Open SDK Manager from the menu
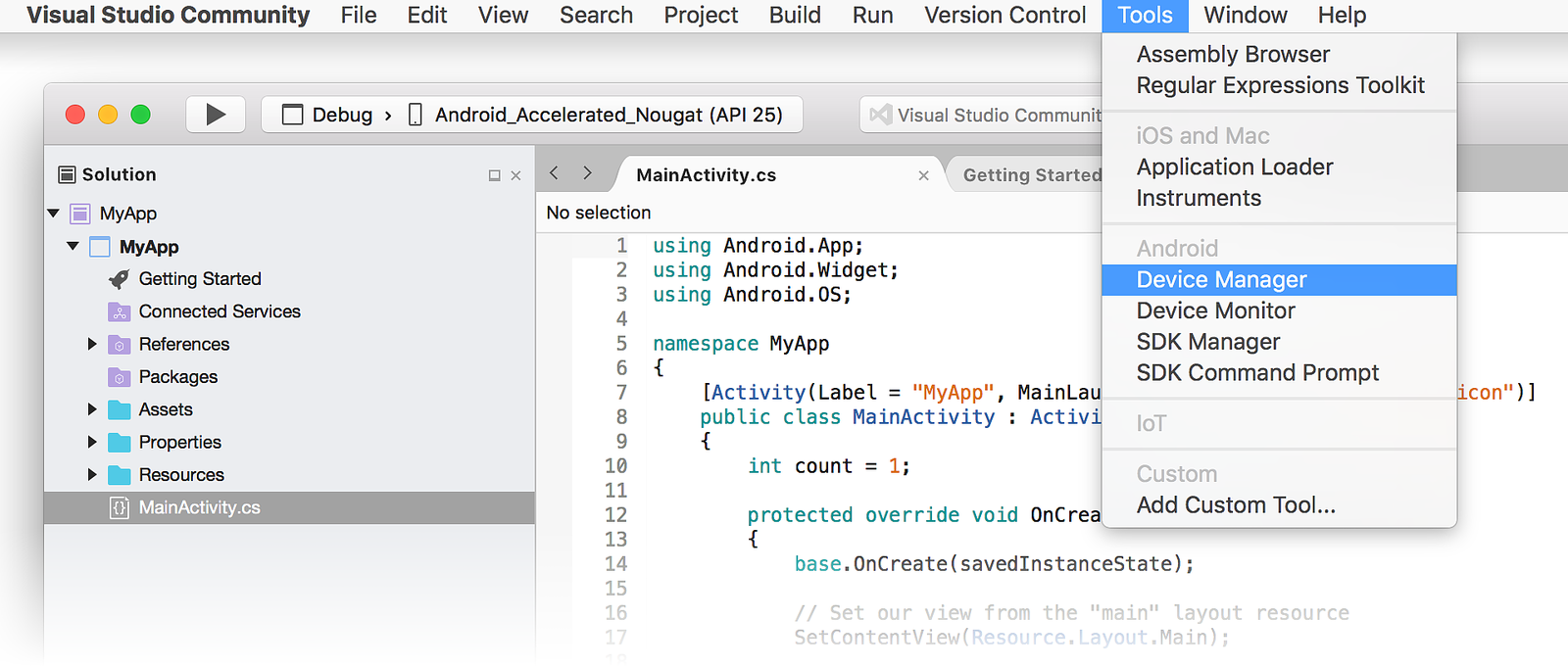1568x668 pixels. (1280, 342)
